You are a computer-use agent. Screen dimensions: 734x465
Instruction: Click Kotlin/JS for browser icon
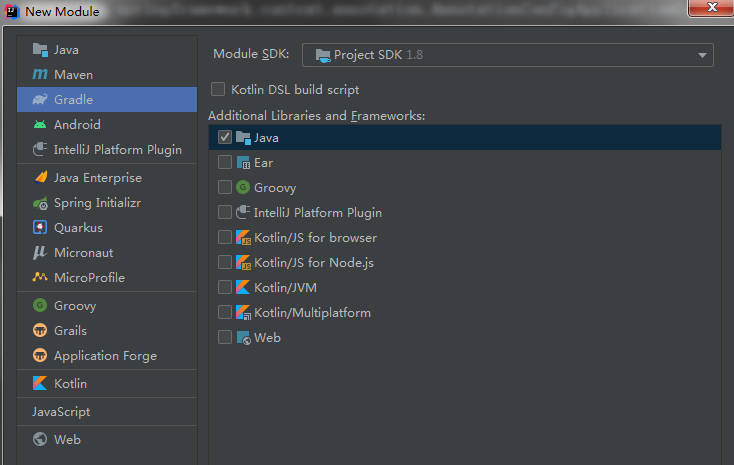click(x=243, y=237)
